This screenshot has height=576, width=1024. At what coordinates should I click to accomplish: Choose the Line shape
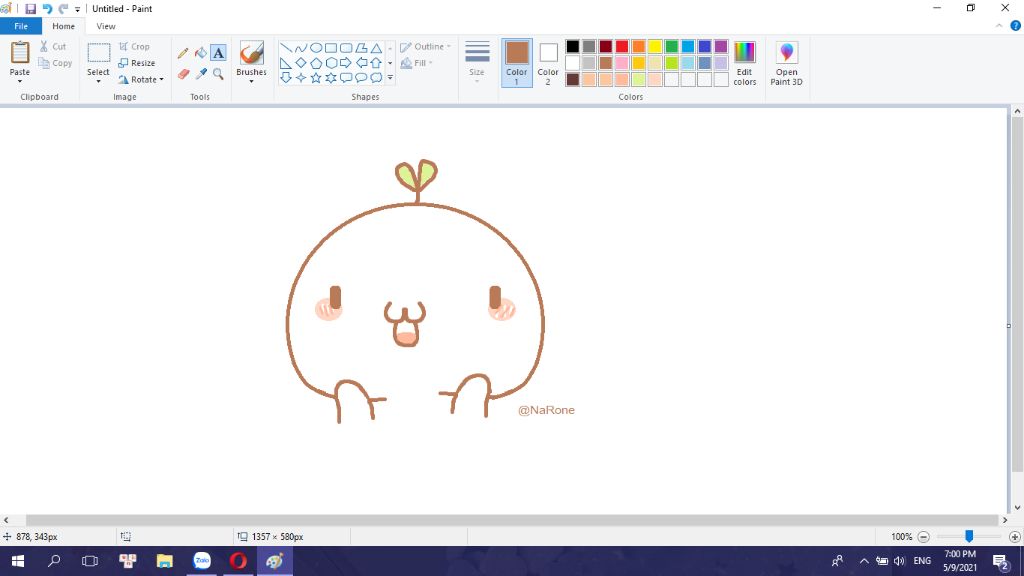coord(285,48)
